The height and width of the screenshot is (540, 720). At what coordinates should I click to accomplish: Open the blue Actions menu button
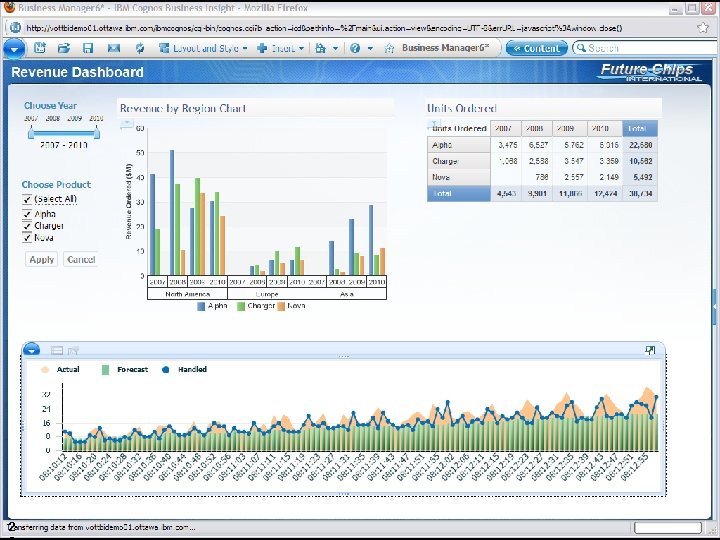coord(14,49)
